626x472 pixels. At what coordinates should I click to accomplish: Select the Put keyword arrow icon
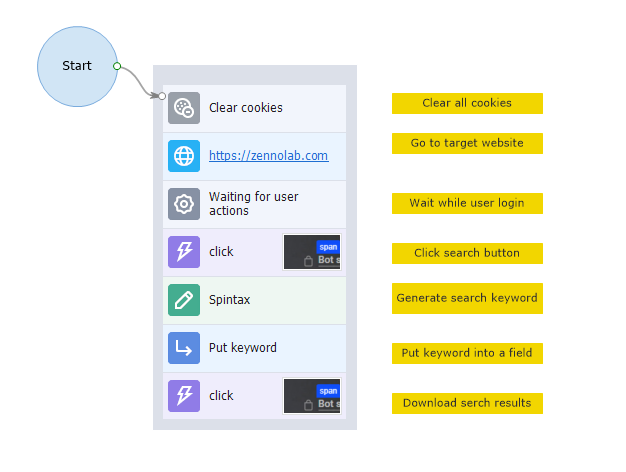click(184, 348)
